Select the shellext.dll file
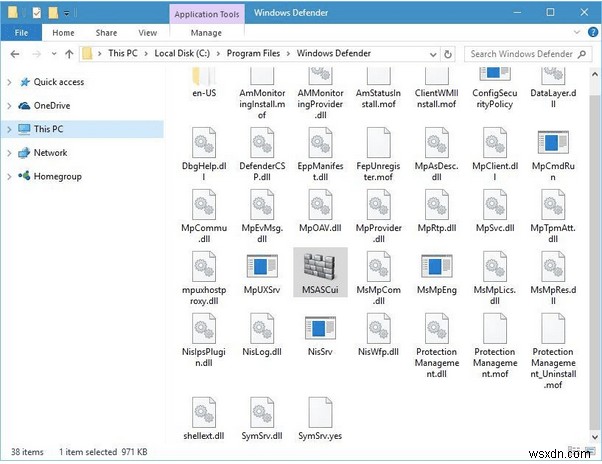The image size is (602, 464). [206, 413]
